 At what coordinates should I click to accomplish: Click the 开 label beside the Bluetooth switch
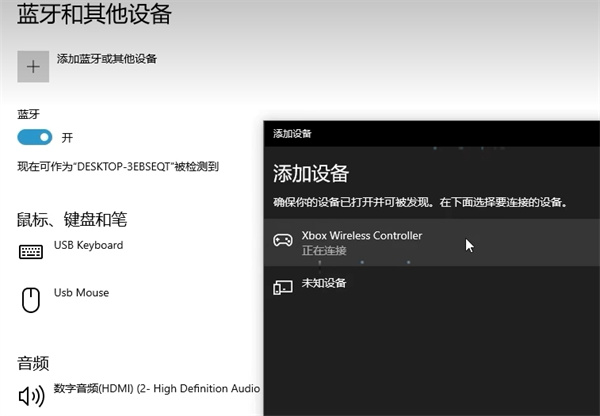coord(68,137)
